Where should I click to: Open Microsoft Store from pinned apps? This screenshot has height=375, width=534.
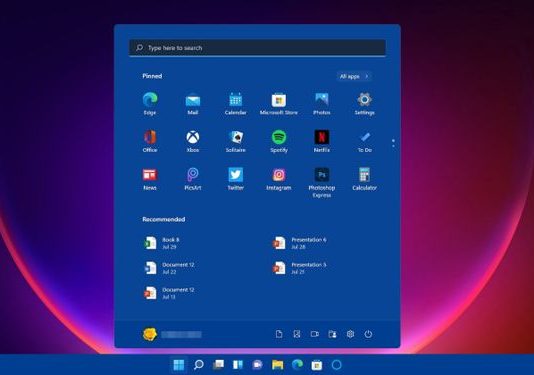(279, 104)
